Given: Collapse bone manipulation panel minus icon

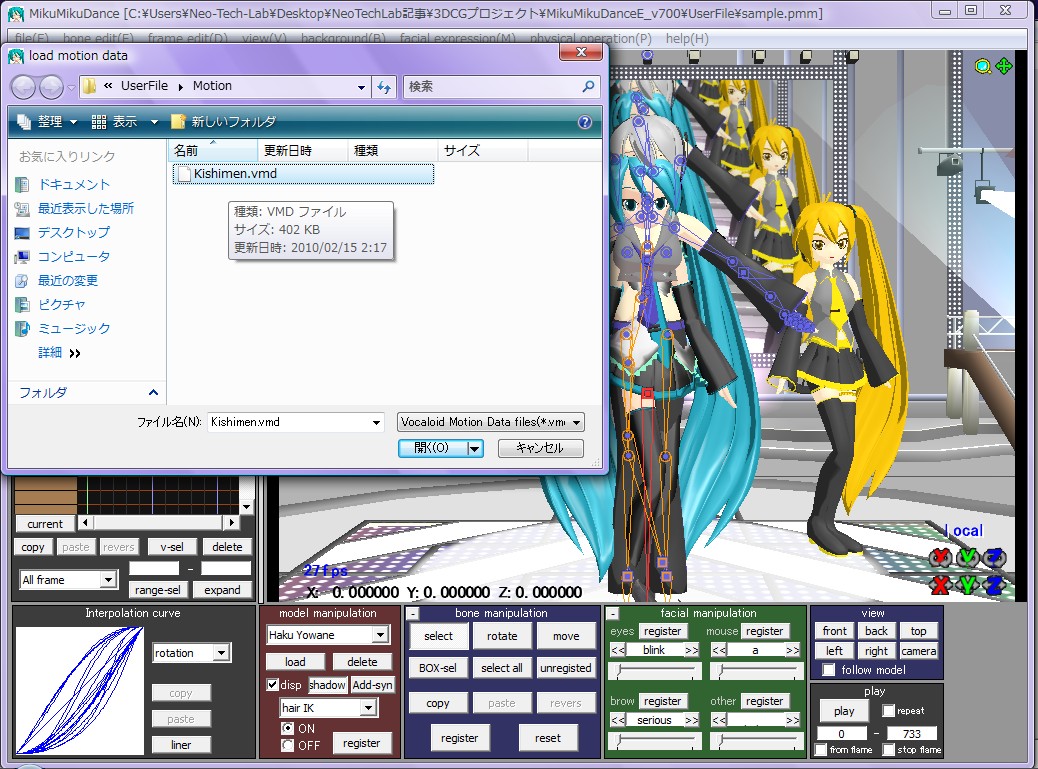Looking at the screenshot, I should (x=412, y=613).
